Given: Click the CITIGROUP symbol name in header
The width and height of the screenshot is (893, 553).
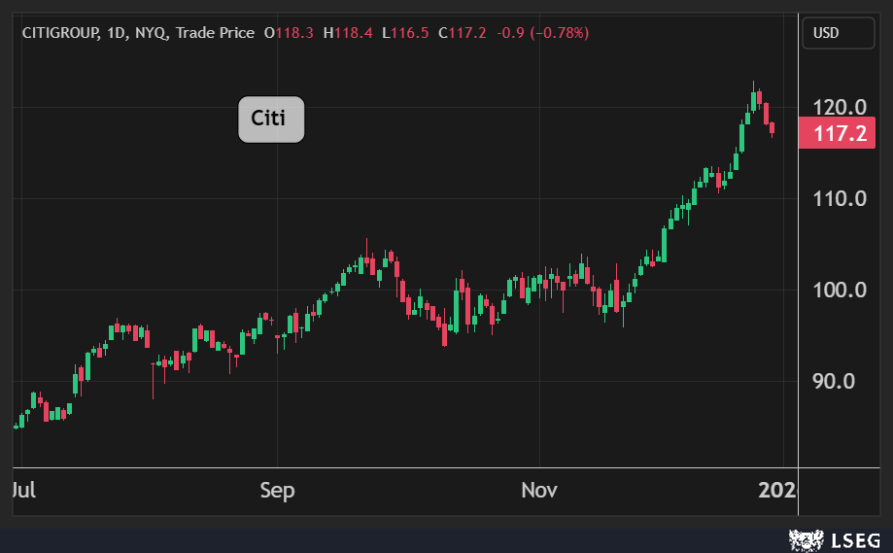Looking at the screenshot, I should click(x=60, y=33).
